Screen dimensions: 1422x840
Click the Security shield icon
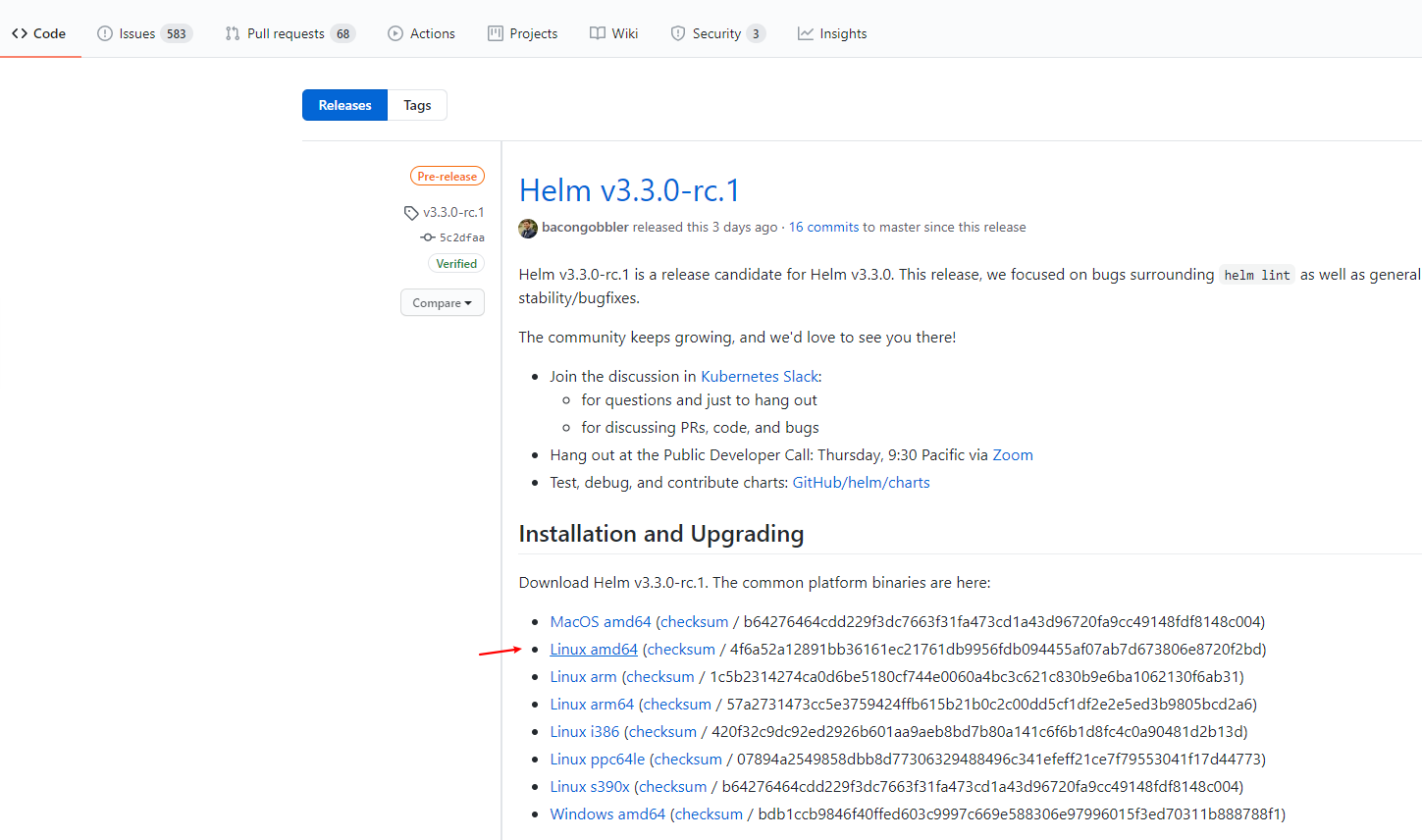click(x=678, y=33)
